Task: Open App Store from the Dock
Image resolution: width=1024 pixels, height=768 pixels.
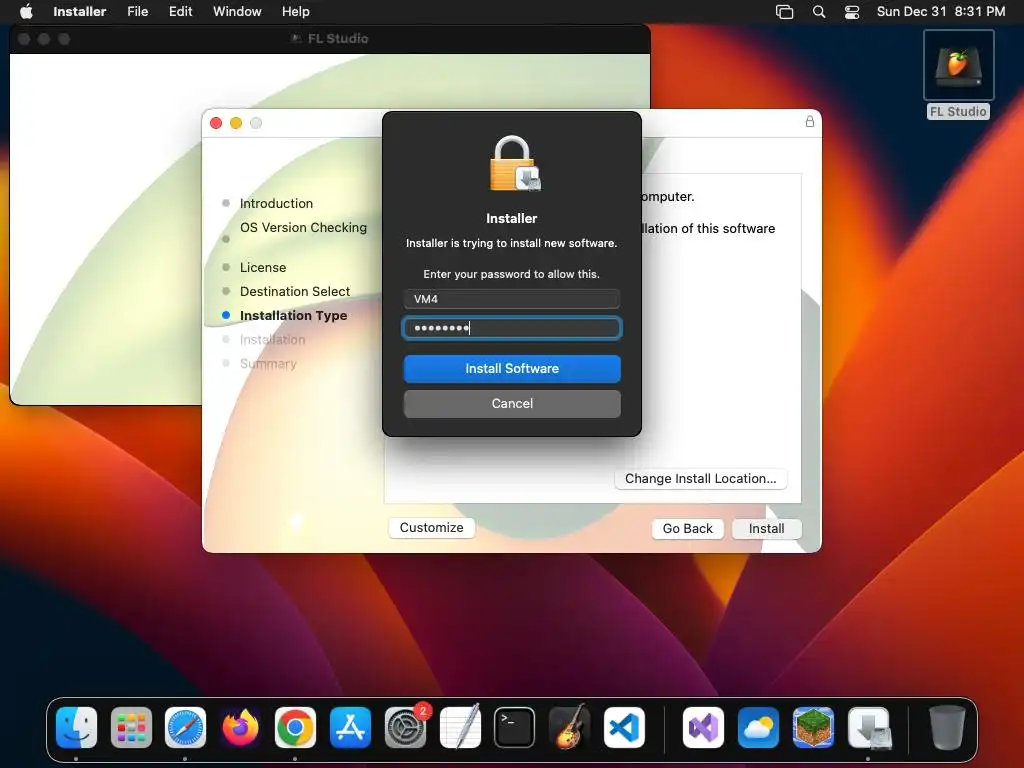Action: [350, 728]
